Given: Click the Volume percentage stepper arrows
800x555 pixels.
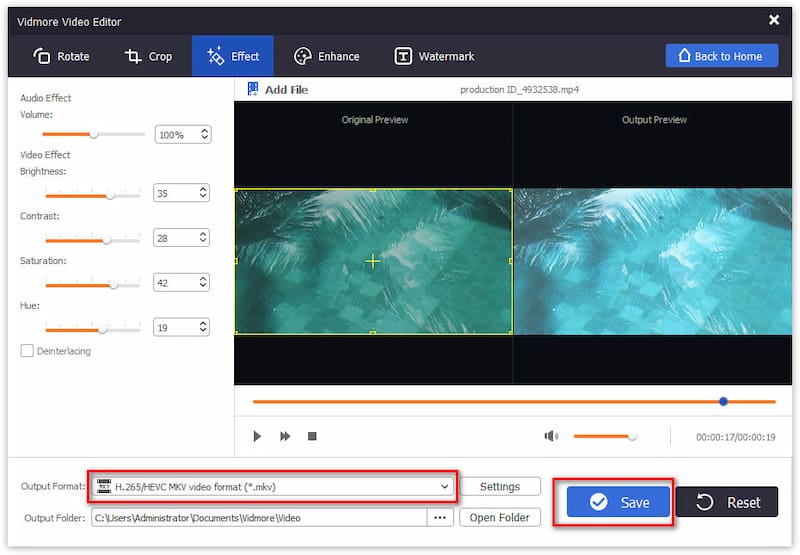Looking at the screenshot, I should pyautogui.click(x=205, y=134).
